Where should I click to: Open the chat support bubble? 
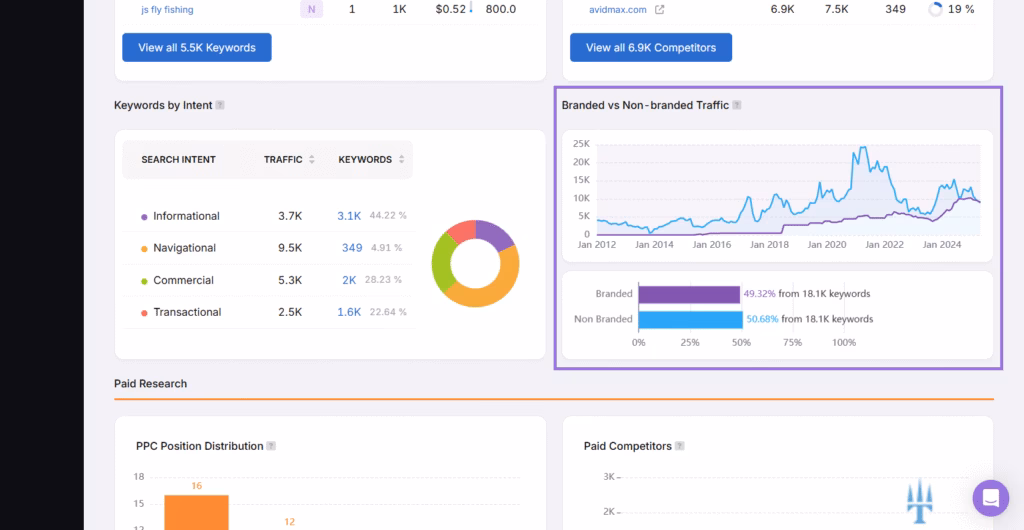(990, 497)
